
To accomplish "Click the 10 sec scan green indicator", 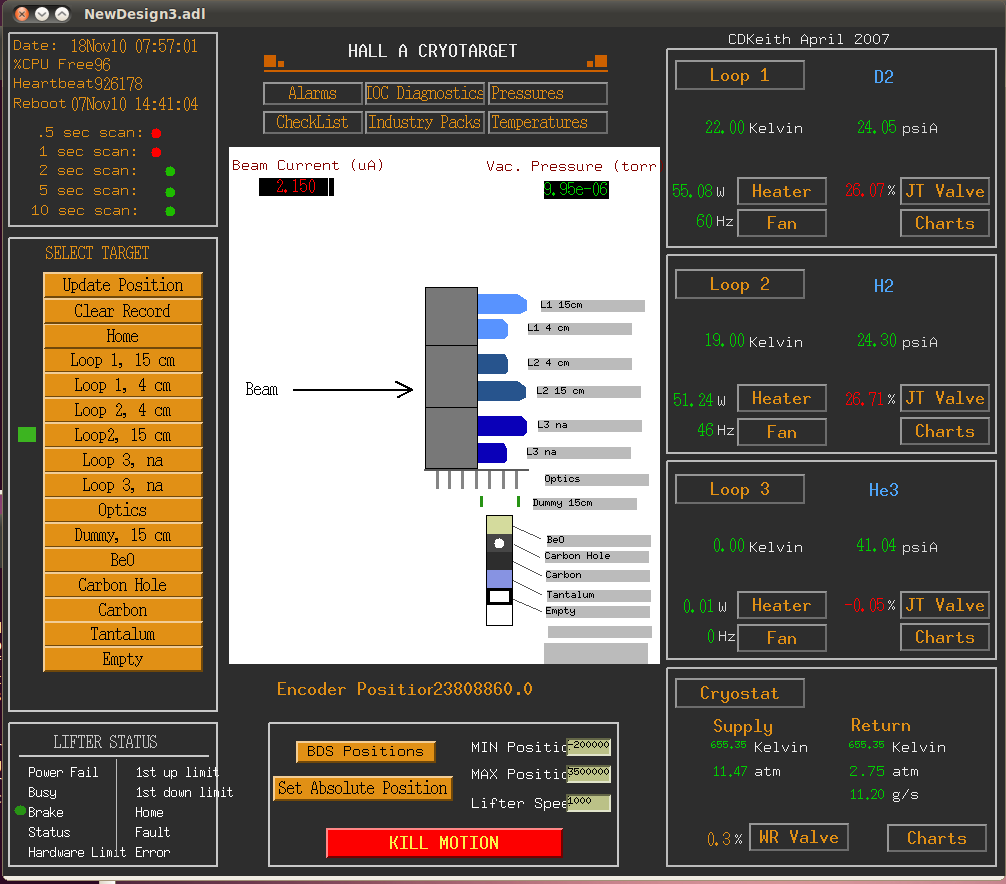I will coord(170,211).
